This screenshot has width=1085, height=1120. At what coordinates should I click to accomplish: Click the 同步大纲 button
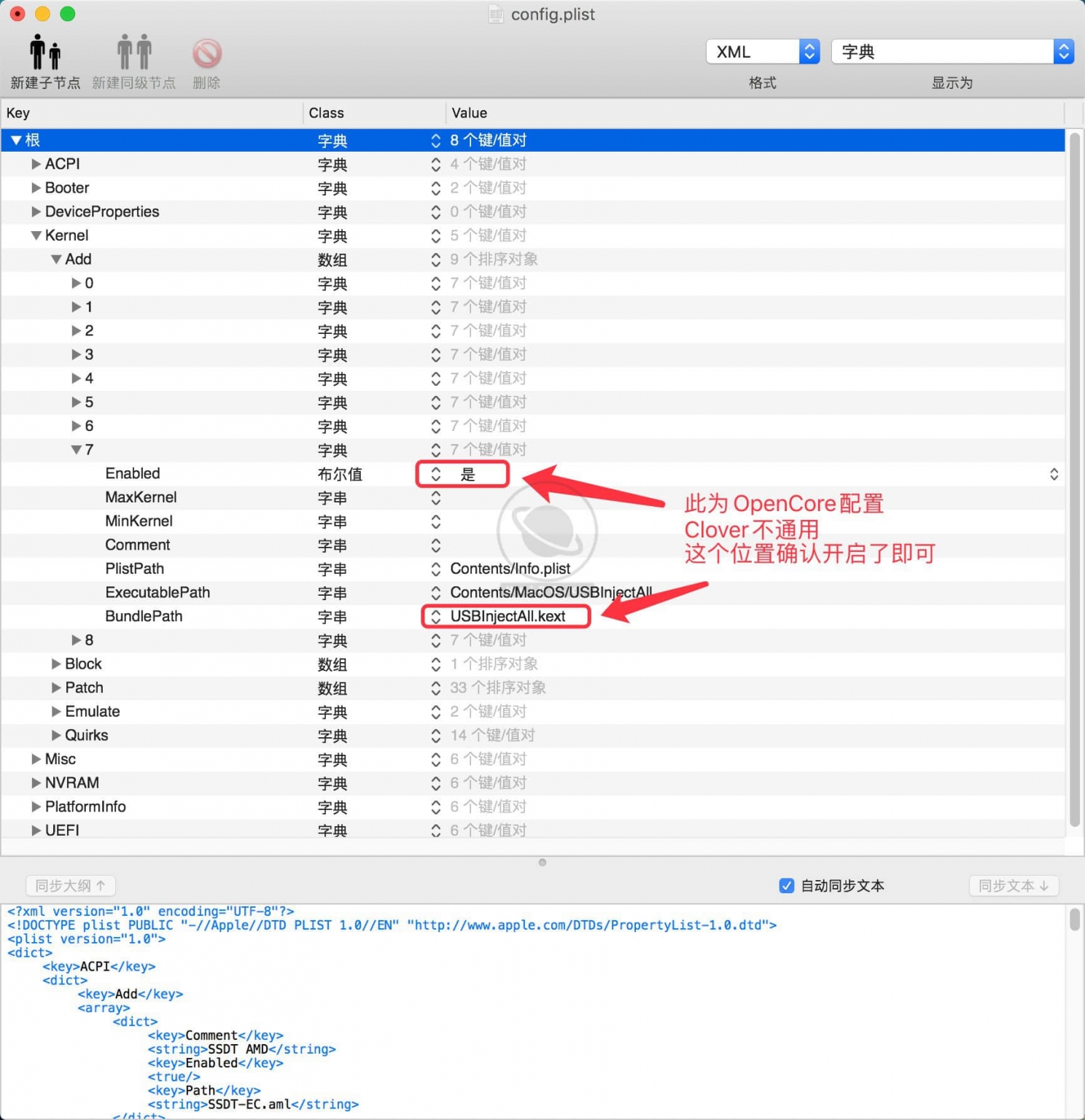click(69, 885)
